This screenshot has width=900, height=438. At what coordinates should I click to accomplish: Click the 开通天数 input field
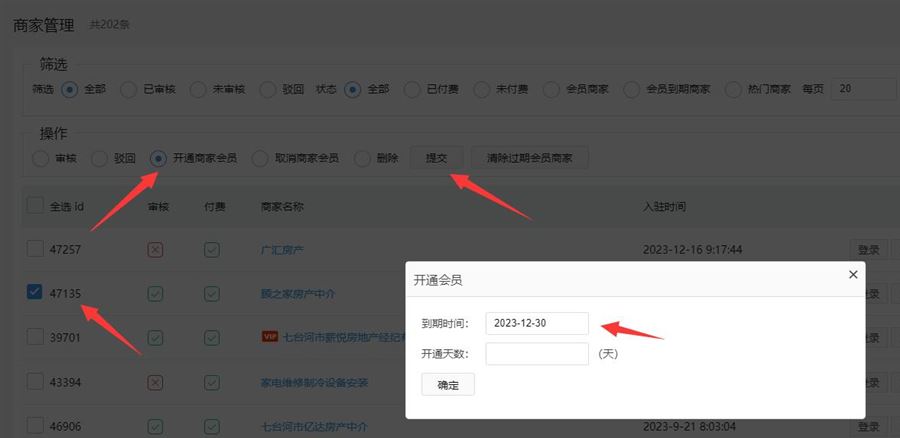pos(536,354)
